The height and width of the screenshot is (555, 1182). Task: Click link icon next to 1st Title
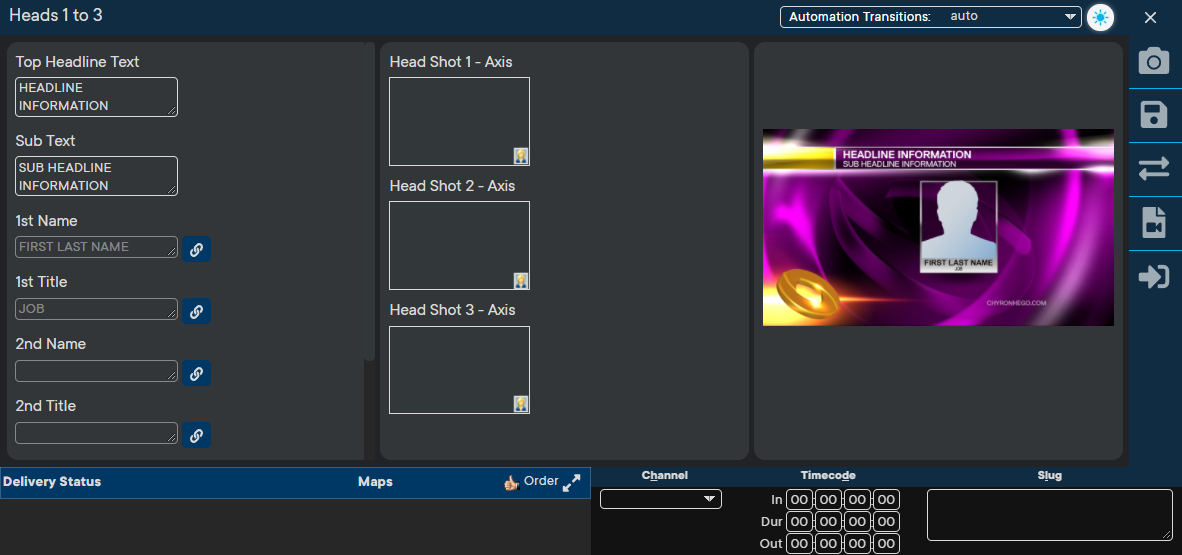point(197,311)
